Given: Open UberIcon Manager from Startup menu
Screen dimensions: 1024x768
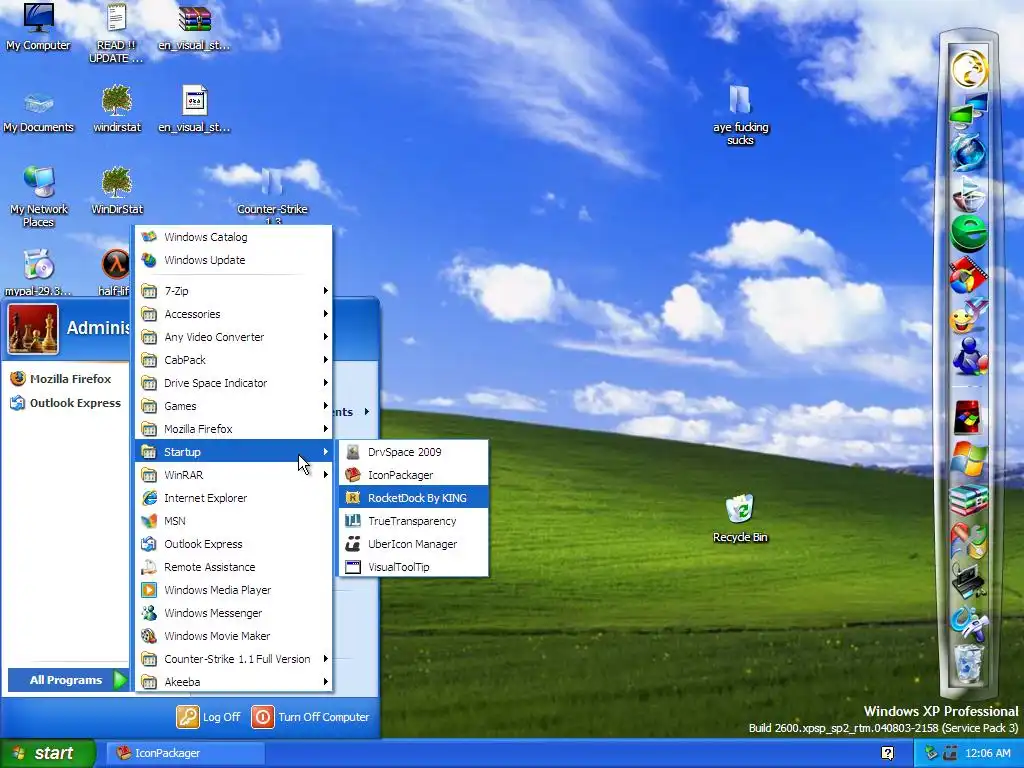Looking at the screenshot, I should (413, 544).
